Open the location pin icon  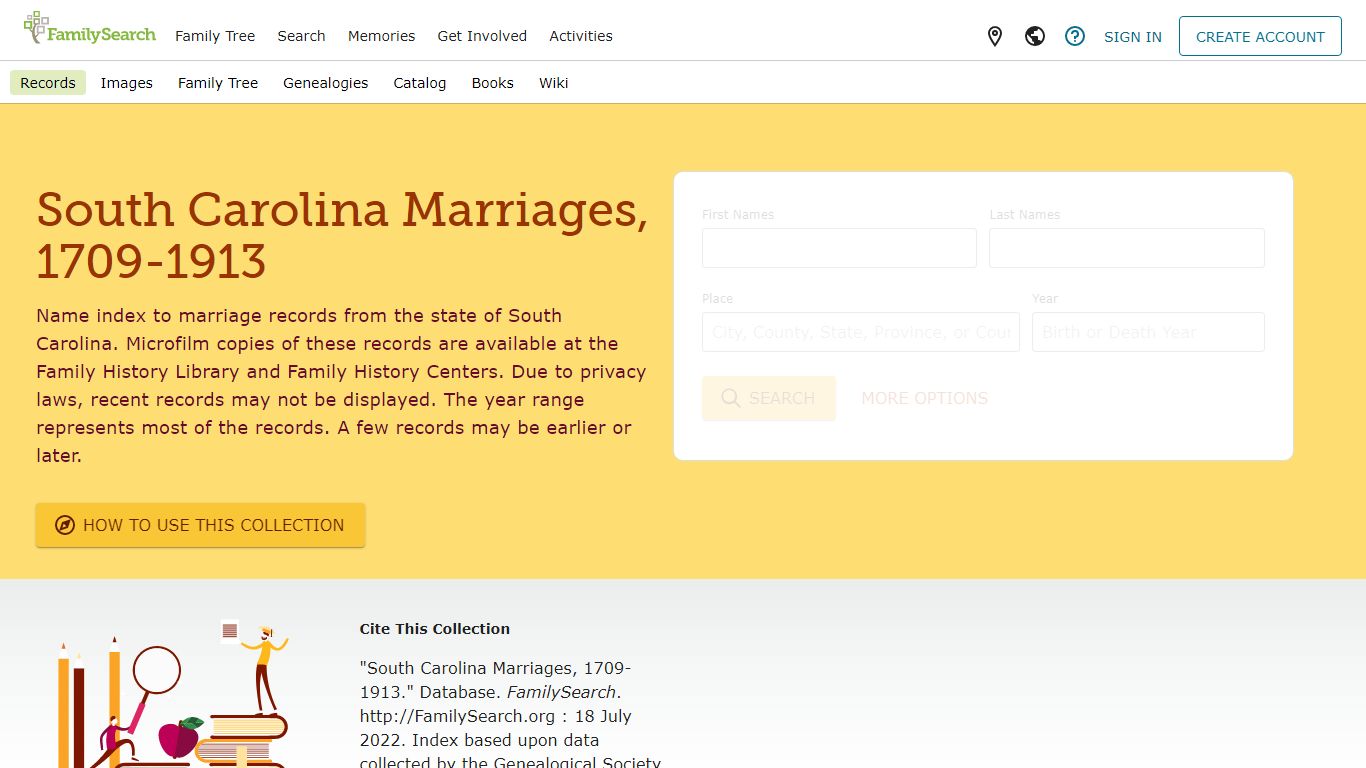pos(995,37)
